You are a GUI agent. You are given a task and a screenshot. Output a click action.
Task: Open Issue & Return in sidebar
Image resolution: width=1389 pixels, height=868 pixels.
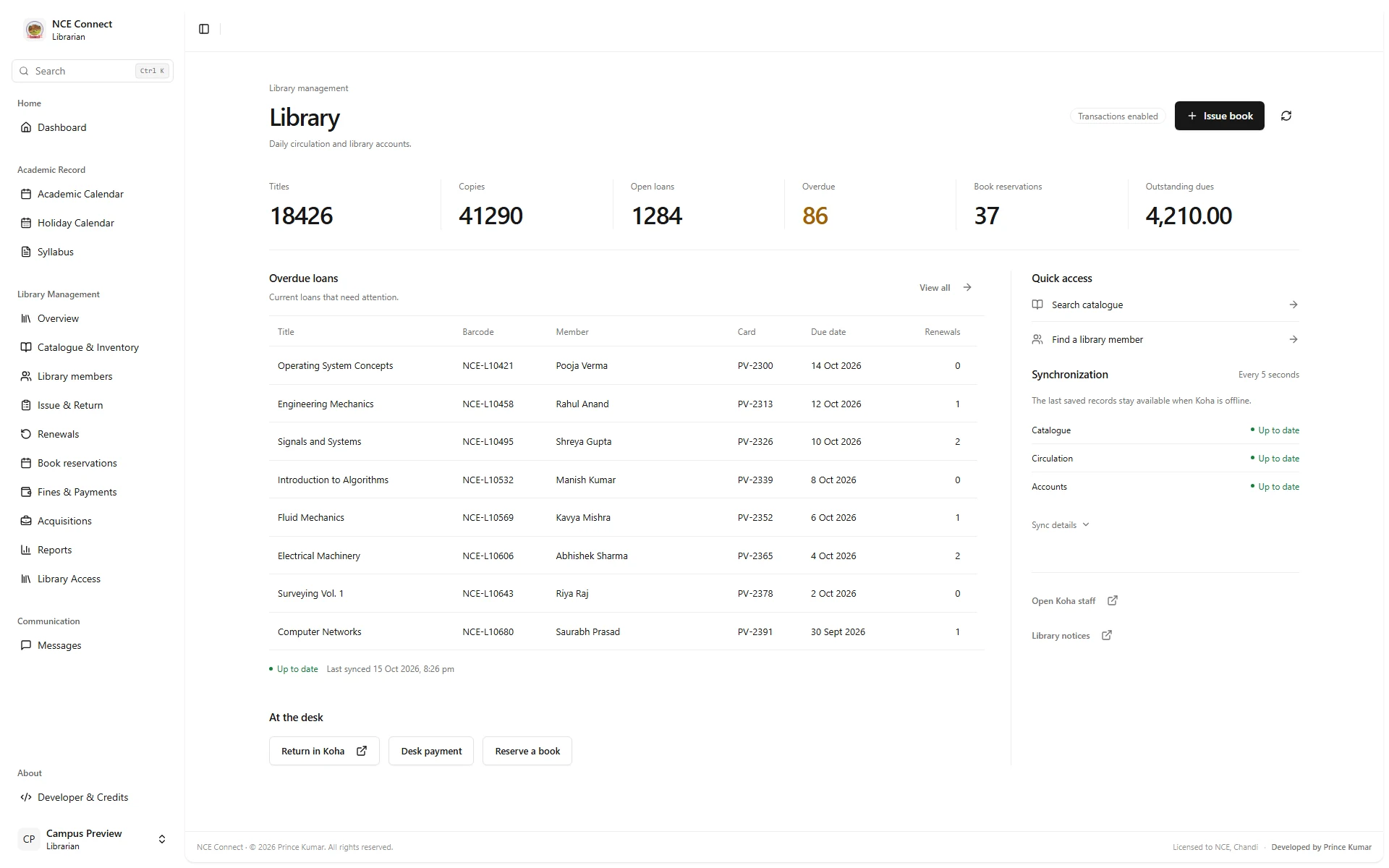93,405
